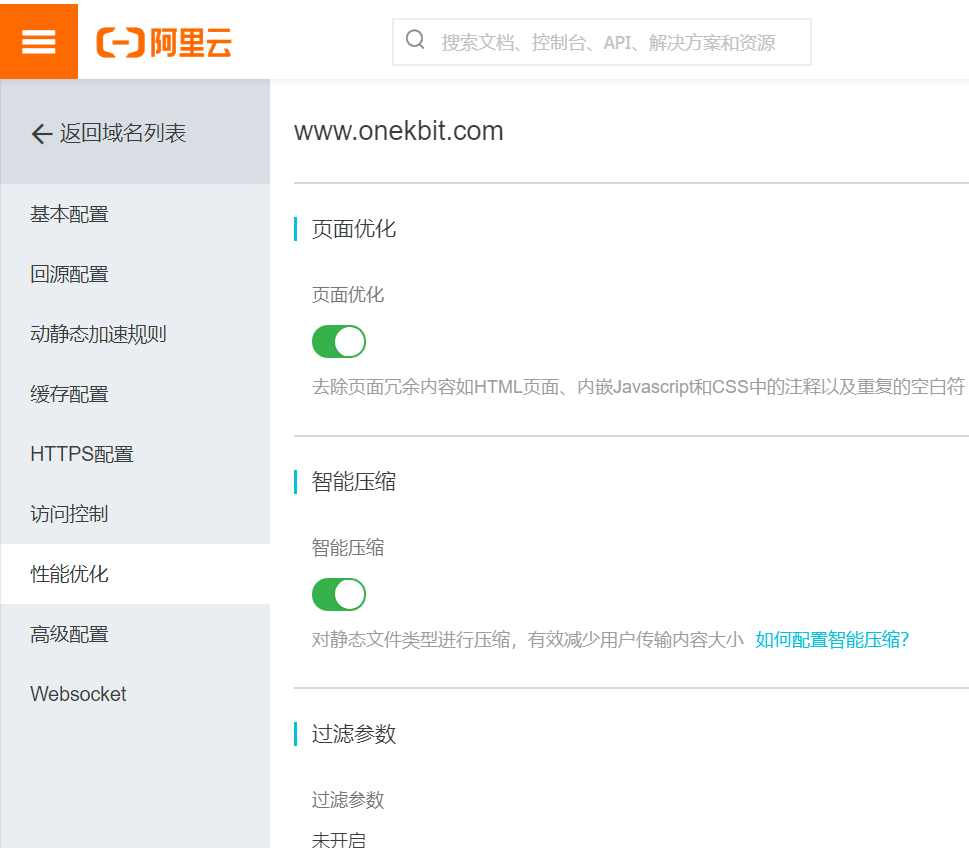
Task: Select 动静态加速规则 menu item
Action: click(x=98, y=334)
